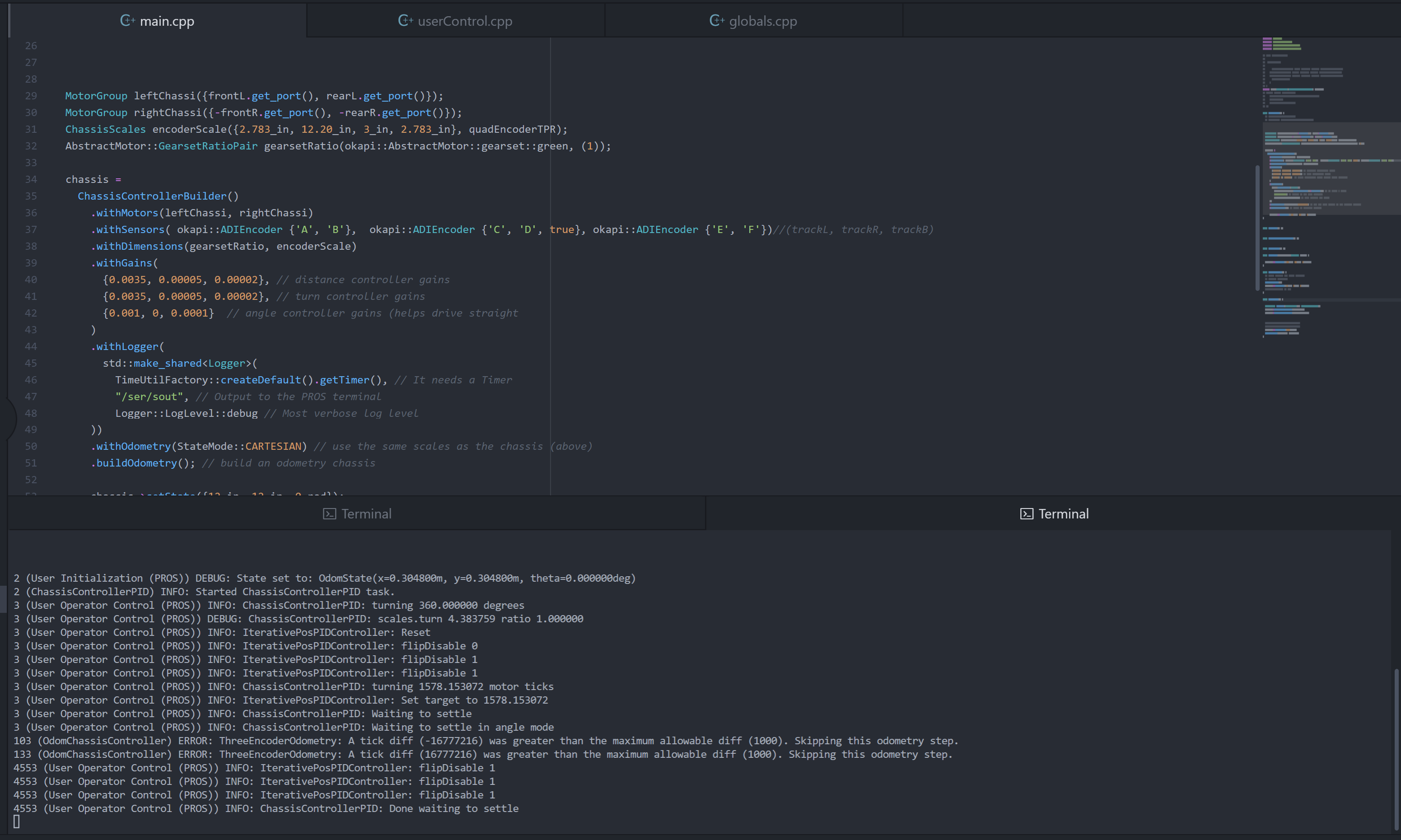1401x840 pixels.
Task: Click terminal line 'State set to: OdomState'
Action: [x=324, y=578]
